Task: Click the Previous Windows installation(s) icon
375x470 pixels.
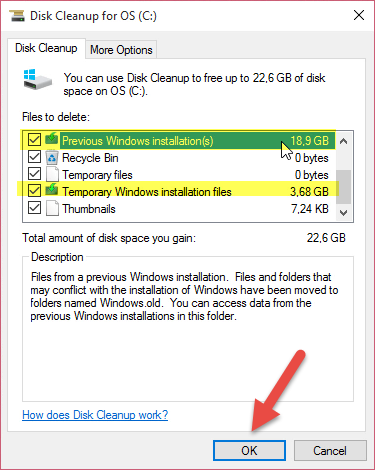Action: [x=52, y=139]
